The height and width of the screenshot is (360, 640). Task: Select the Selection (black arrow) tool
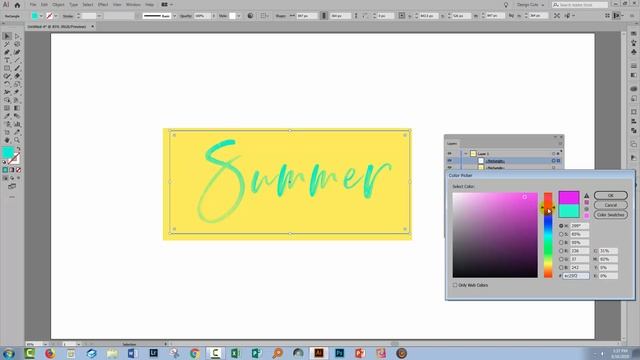[x=7, y=36]
